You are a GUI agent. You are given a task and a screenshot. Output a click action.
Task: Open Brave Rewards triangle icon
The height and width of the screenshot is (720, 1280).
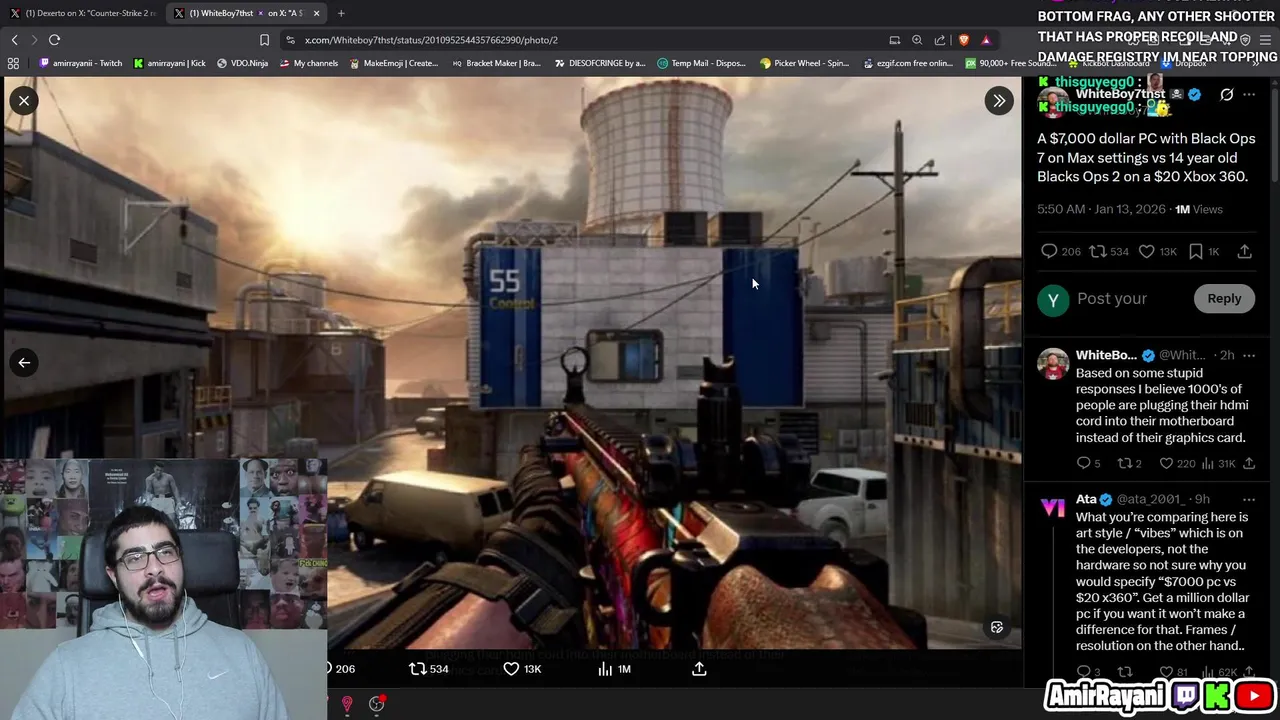pyautogui.click(x=986, y=40)
